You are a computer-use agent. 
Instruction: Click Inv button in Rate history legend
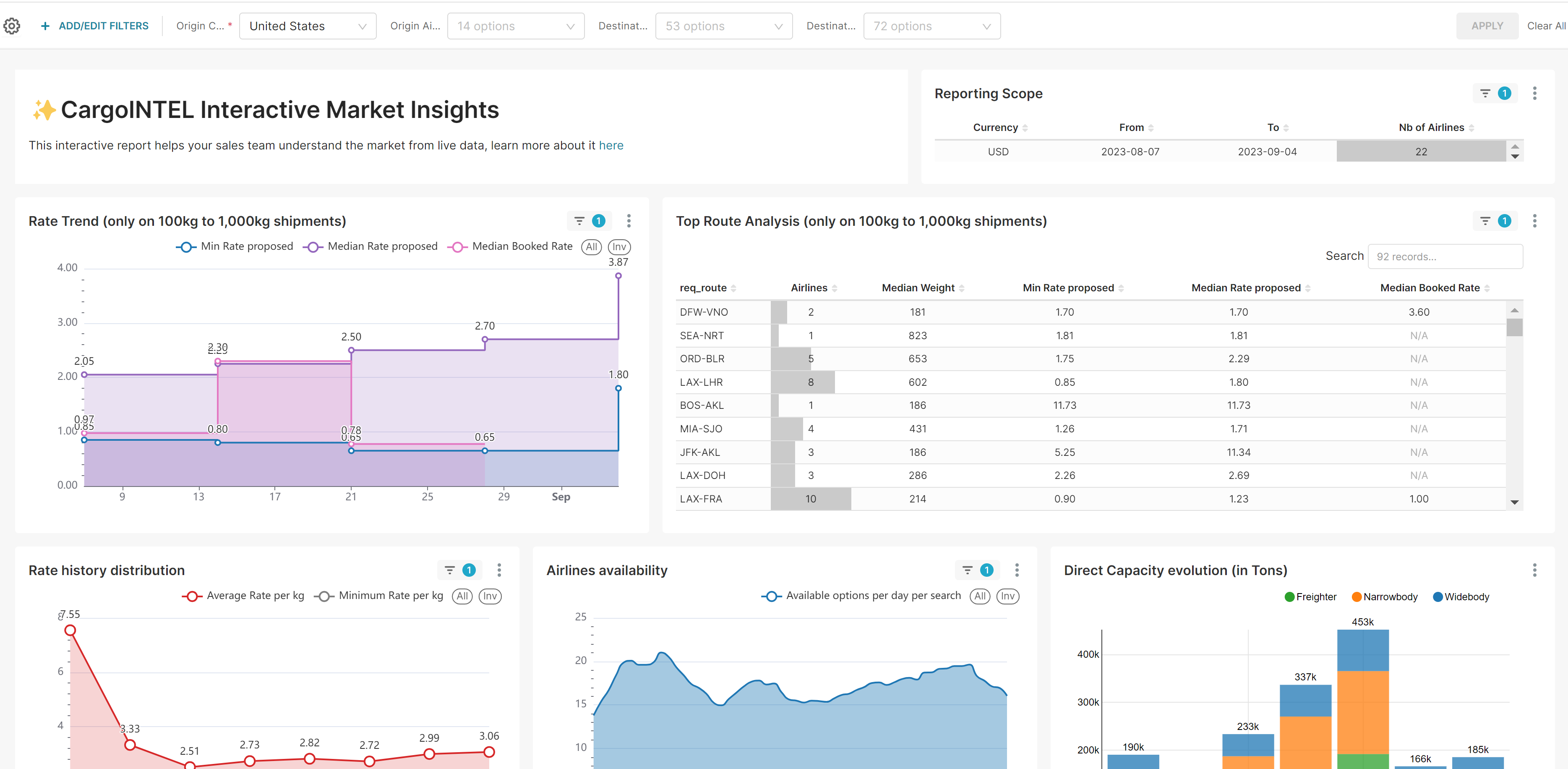(490, 596)
